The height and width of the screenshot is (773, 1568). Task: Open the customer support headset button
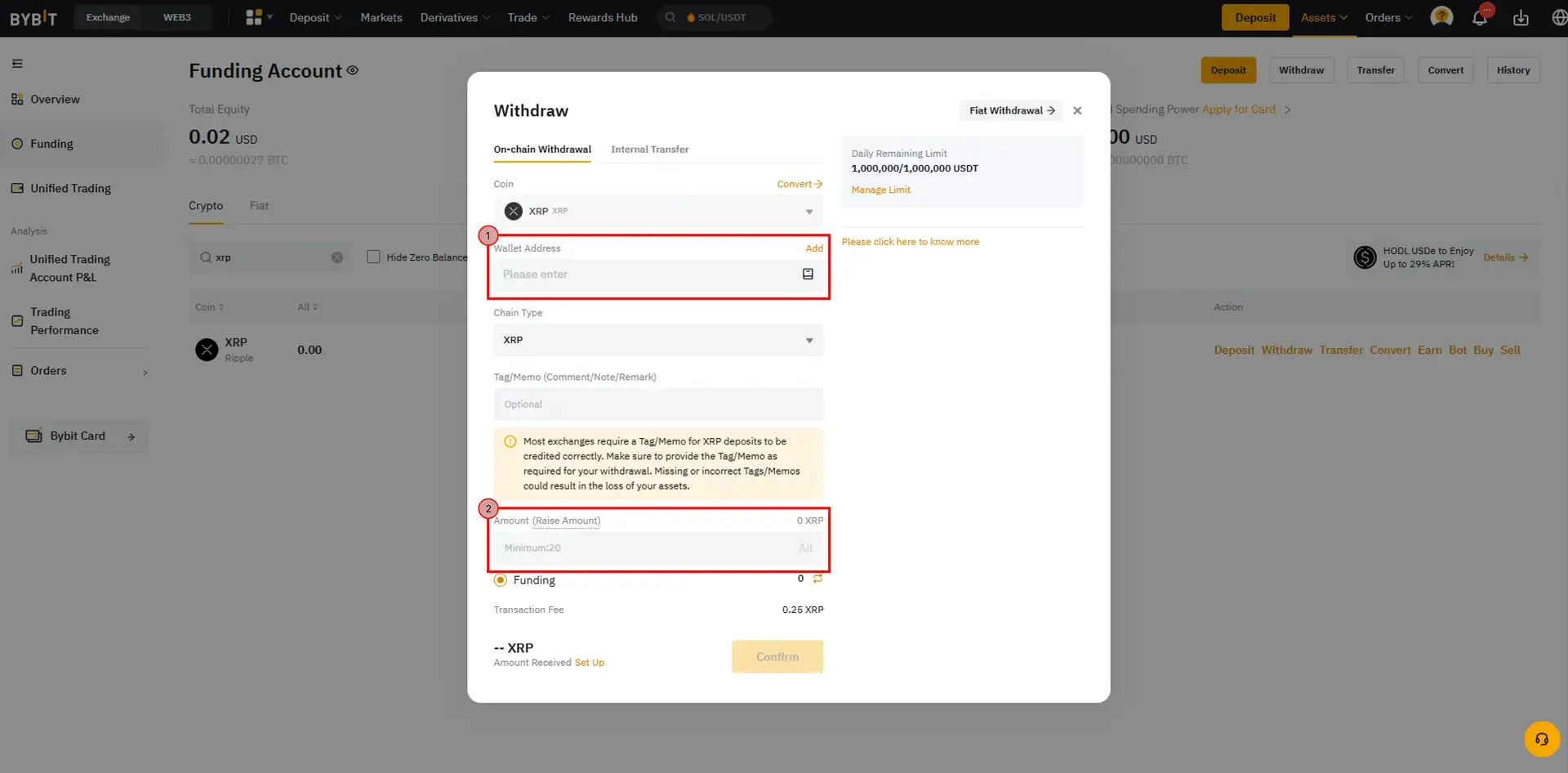coord(1541,739)
